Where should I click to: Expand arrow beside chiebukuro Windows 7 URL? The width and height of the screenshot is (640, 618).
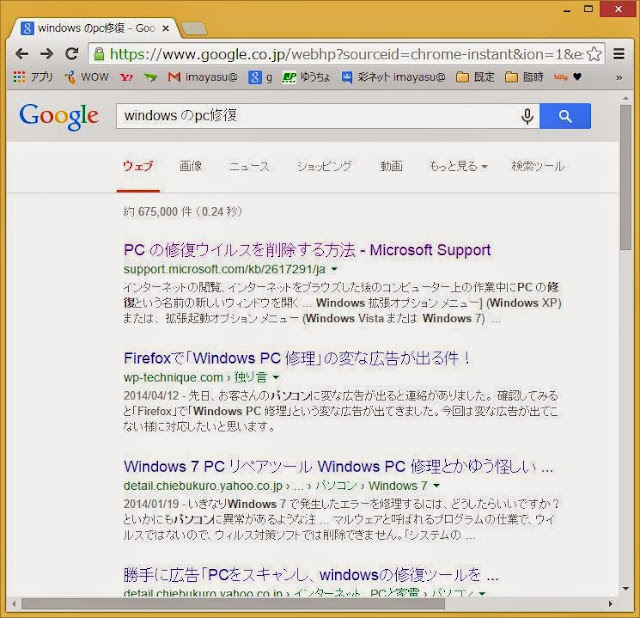[x=437, y=486]
